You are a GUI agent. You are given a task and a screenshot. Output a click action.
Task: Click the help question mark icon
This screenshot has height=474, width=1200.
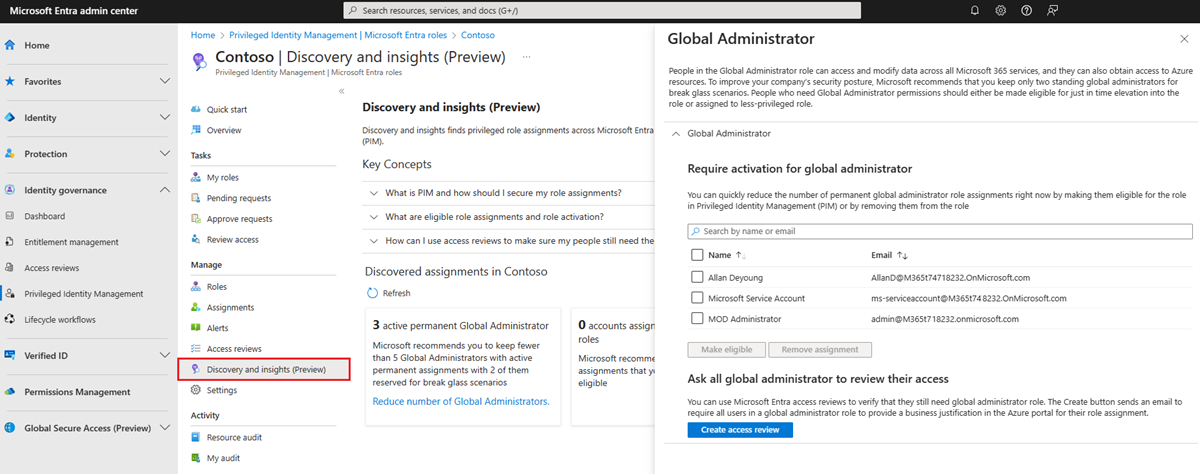[1026, 10]
